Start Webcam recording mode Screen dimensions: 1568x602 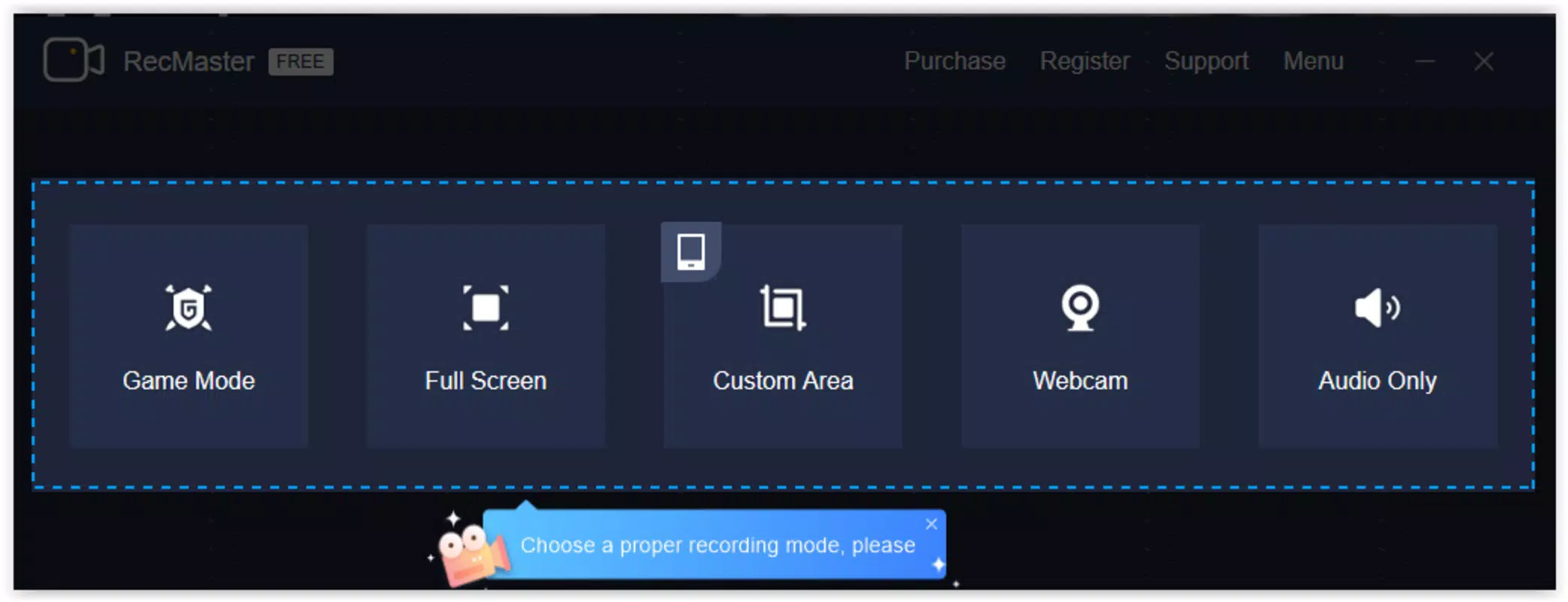(1080, 336)
